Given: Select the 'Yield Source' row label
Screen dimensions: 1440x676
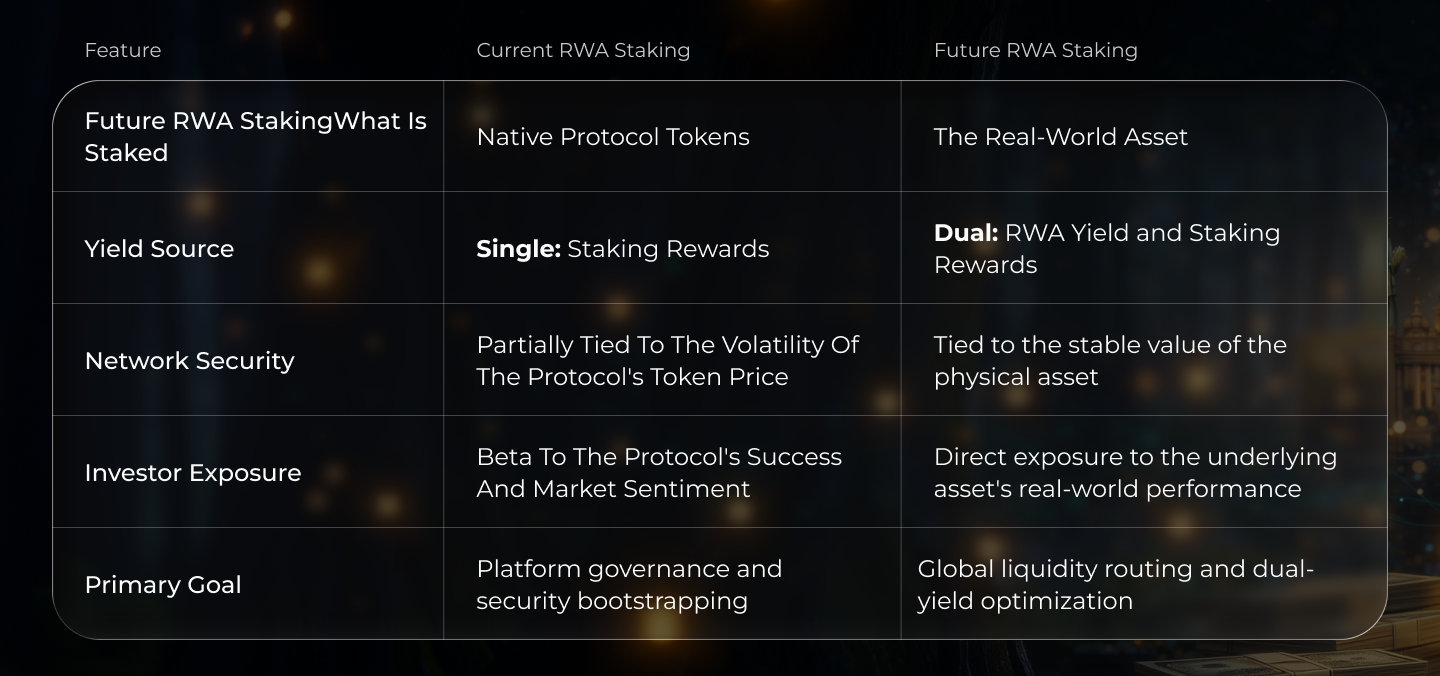Looking at the screenshot, I should (159, 249).
